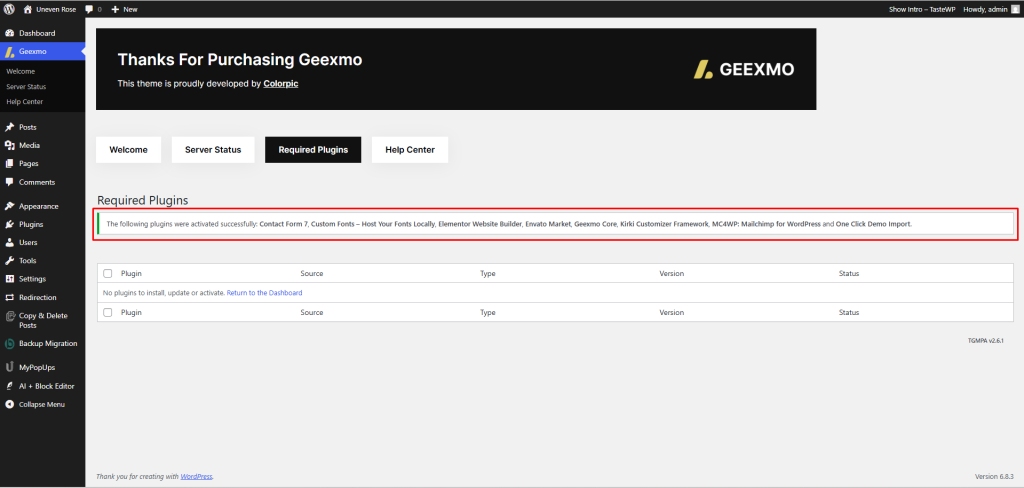
Task: Follow the Colorpic developer link
Action: [280, 83]
